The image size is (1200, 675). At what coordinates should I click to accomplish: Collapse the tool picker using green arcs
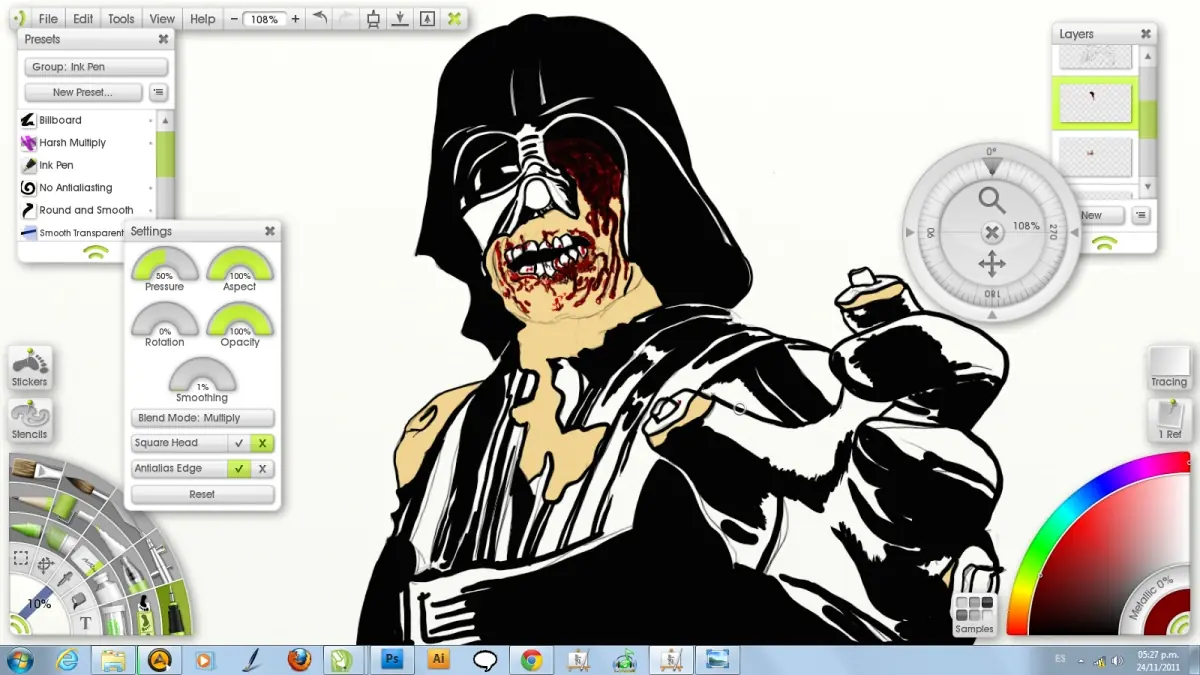pyautogui.click(x=18, y=625)
